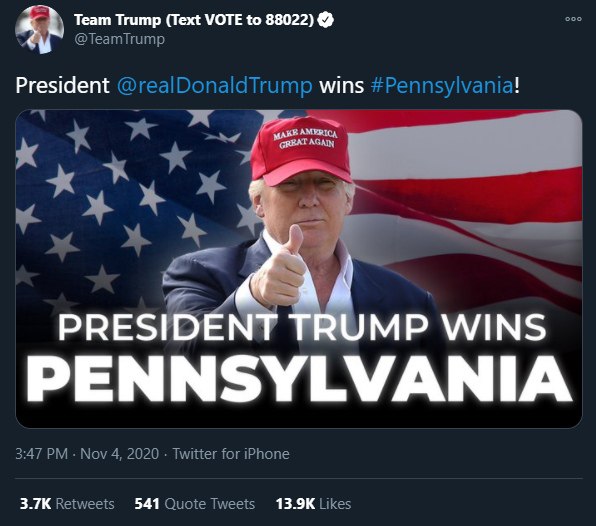View the 13.9K Likes list
Image resolution: width=596 pixels, height=526 pixels.
point(313,504)
